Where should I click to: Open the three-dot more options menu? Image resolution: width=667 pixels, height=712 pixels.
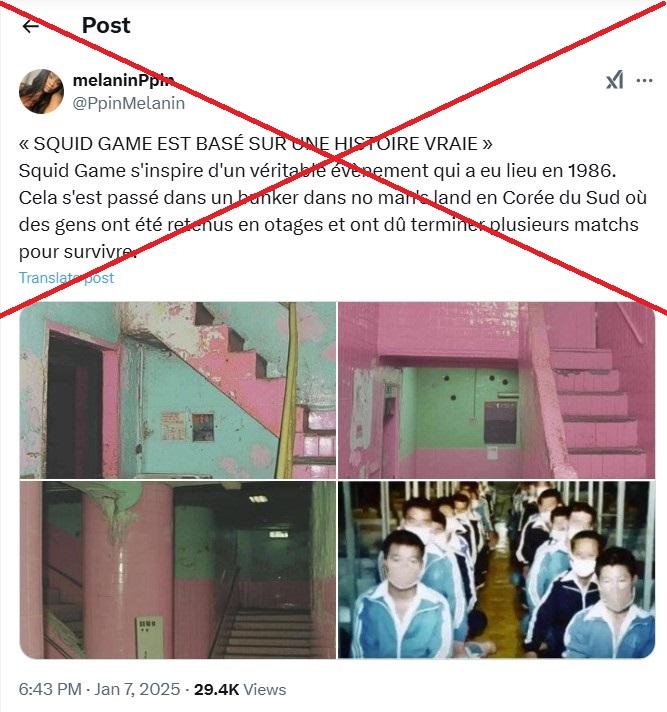pyautogui.click(x=644, y=81)
